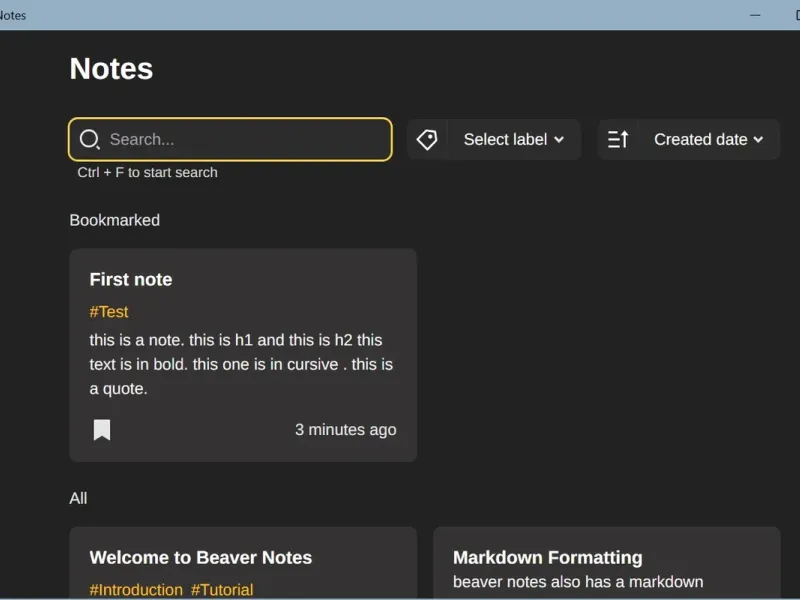Click the magnifier icon in search bar

point(89,140)
